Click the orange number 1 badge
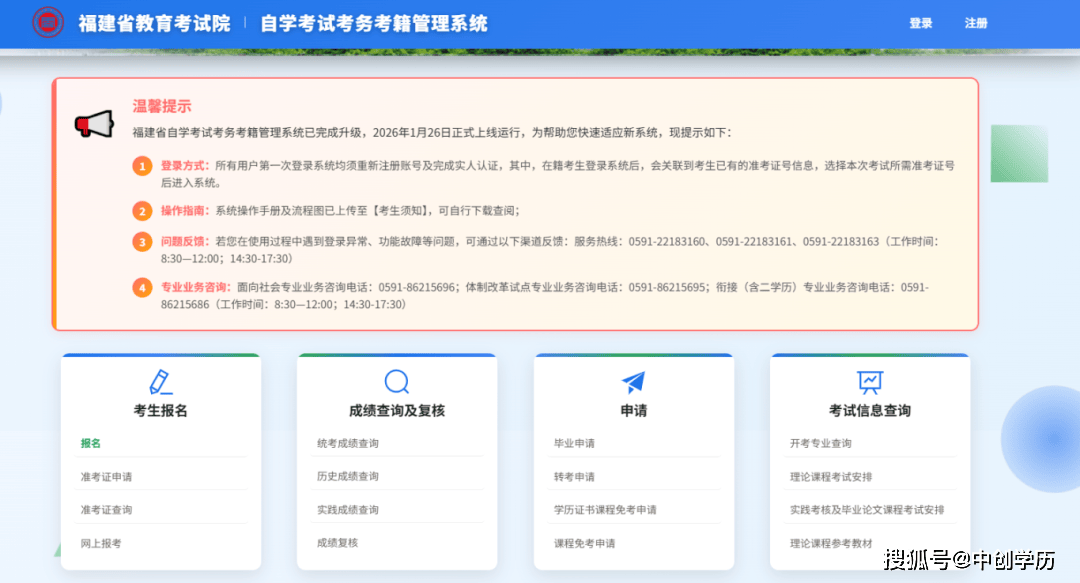The height and width of the screenshot is (583, 1080). coord(142,166)
